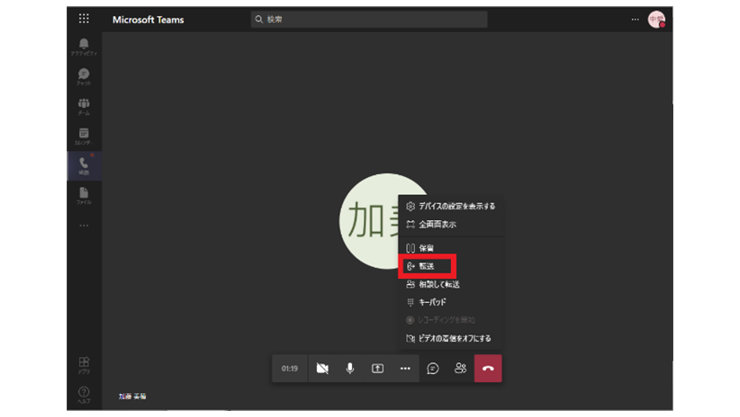The height and width of the screenshot is (417, 740).
Task: Open the Help question mark icon
Action: point(84,394)
